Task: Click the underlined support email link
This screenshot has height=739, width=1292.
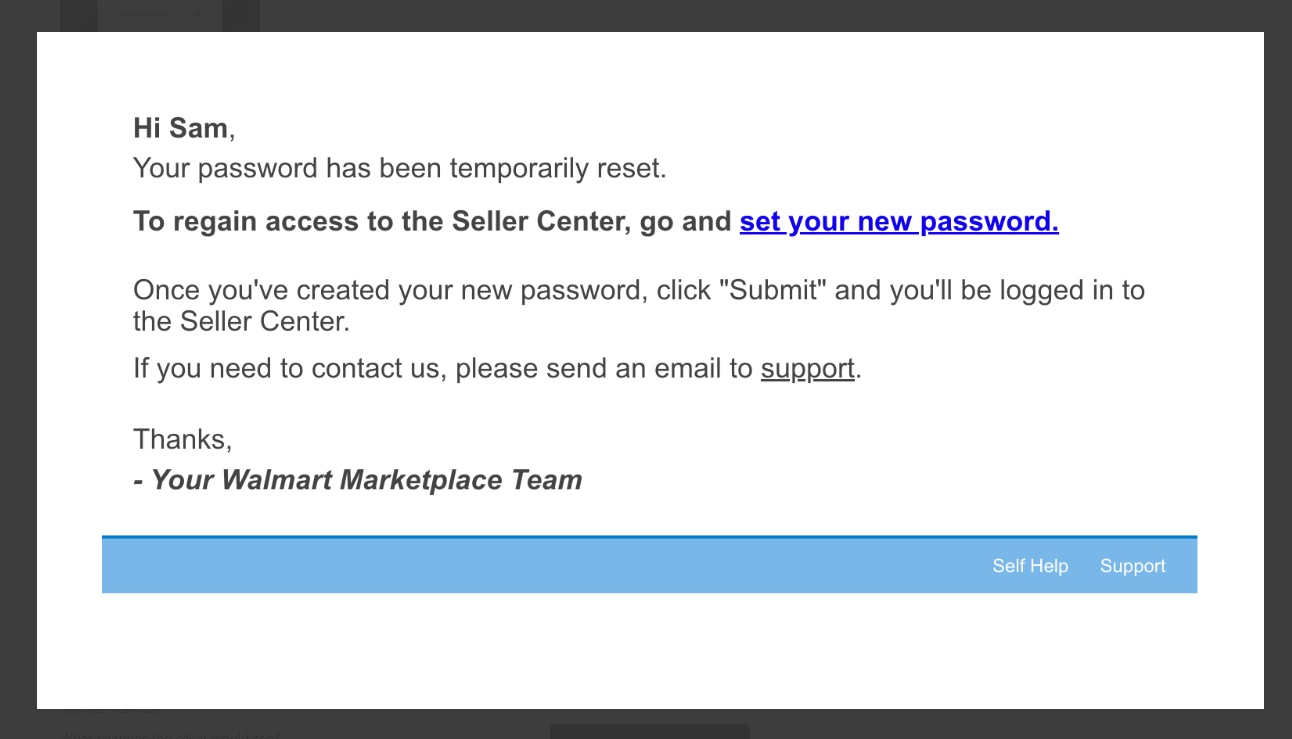Action: coord(807,369)
